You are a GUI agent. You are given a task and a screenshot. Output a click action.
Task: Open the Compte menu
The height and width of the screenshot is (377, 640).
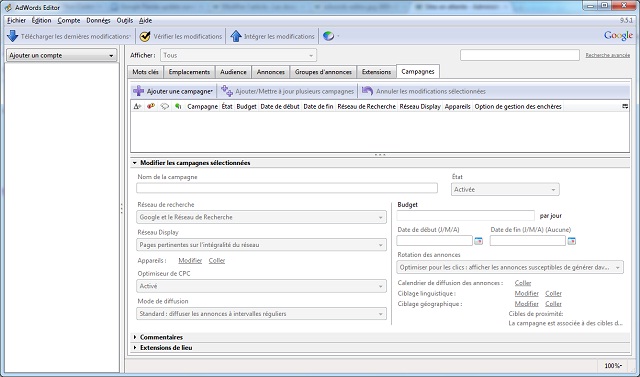pos(69,20)
